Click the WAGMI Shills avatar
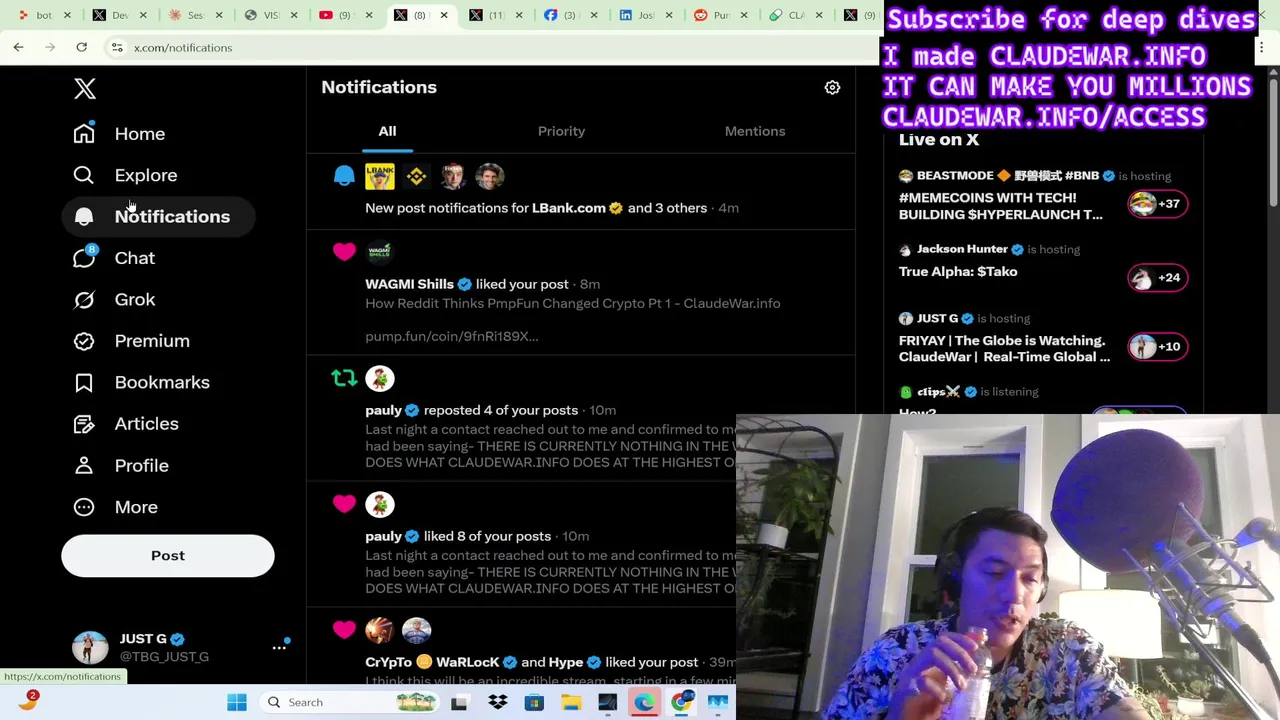 pyautogui.click(x=379, y=252)
